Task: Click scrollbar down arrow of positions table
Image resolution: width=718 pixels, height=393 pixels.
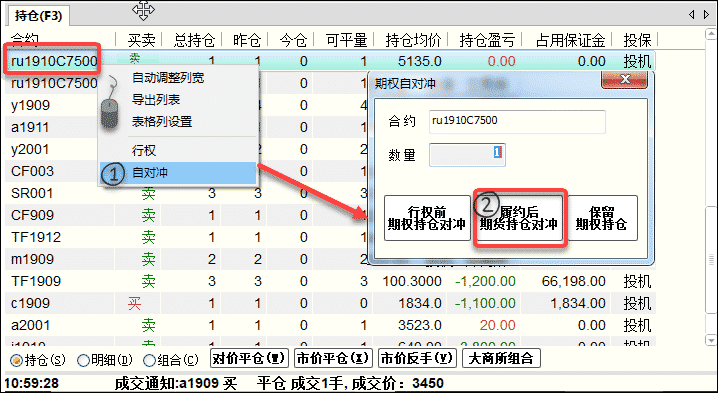Action: 711,340
